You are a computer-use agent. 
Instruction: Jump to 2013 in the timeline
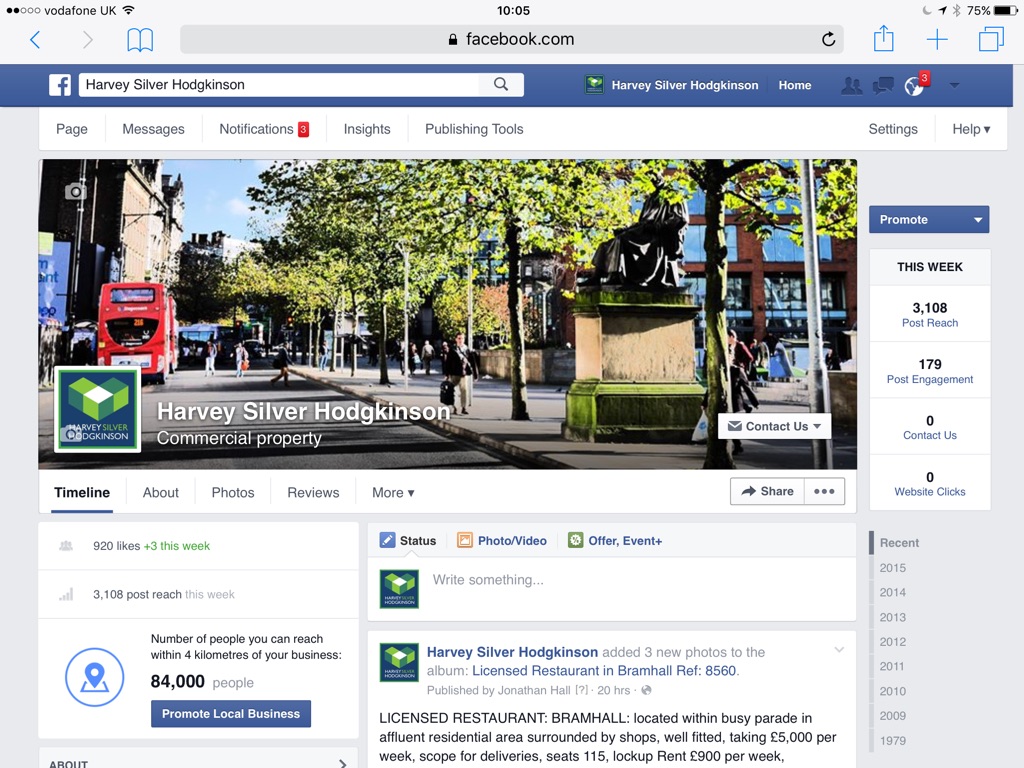[893, 617]
